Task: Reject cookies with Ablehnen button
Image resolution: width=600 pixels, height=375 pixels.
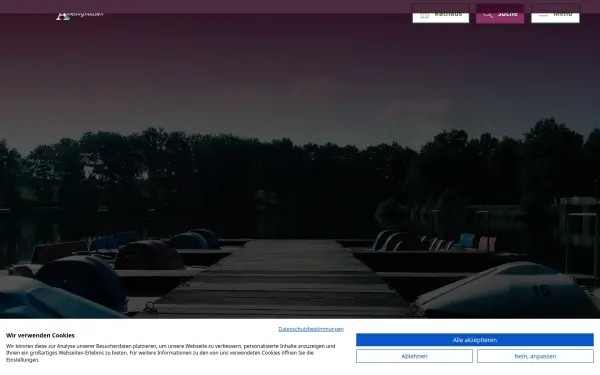Action: 414,356
